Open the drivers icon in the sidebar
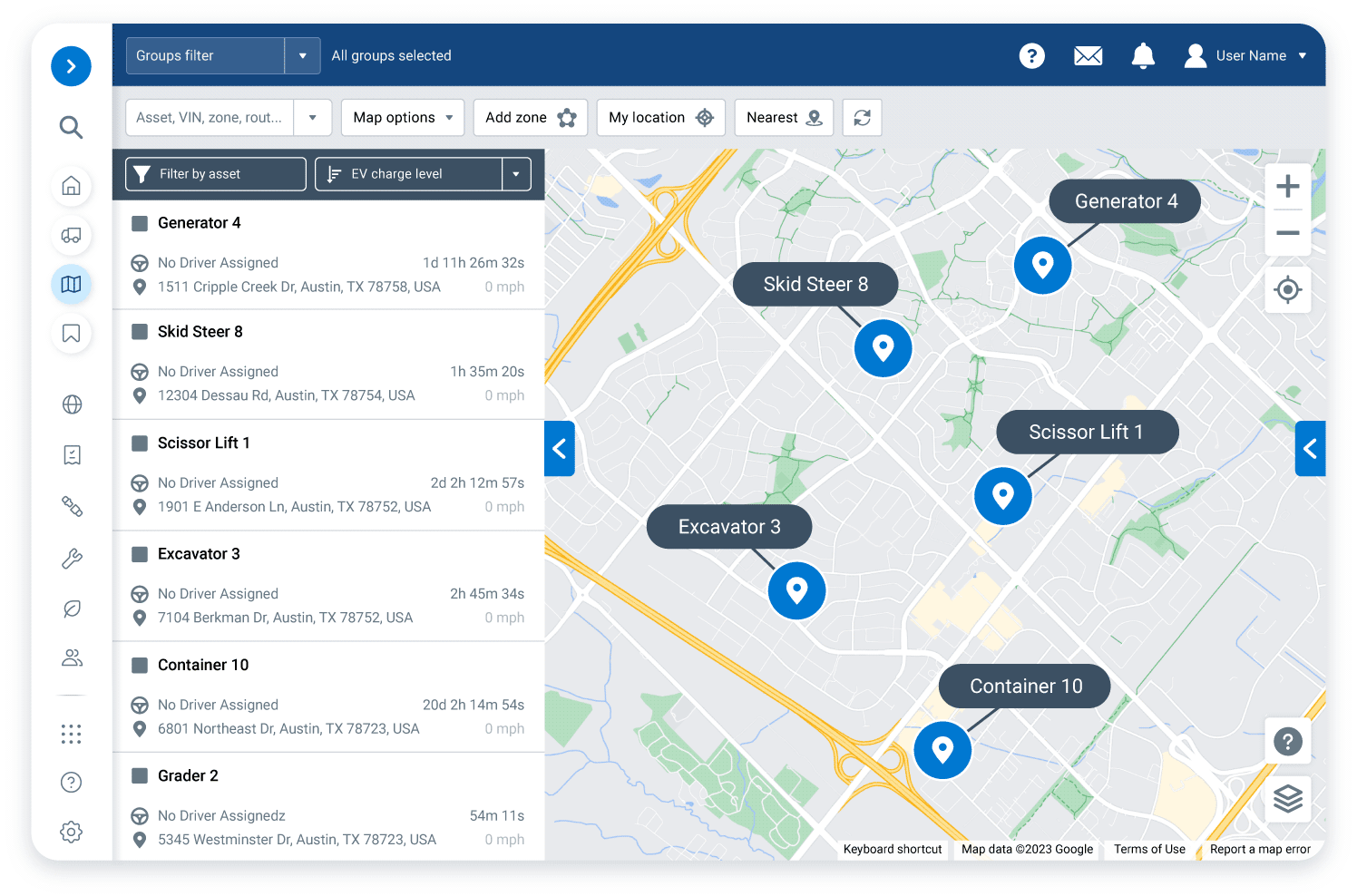1357x896 pixels. click(71, 657)
